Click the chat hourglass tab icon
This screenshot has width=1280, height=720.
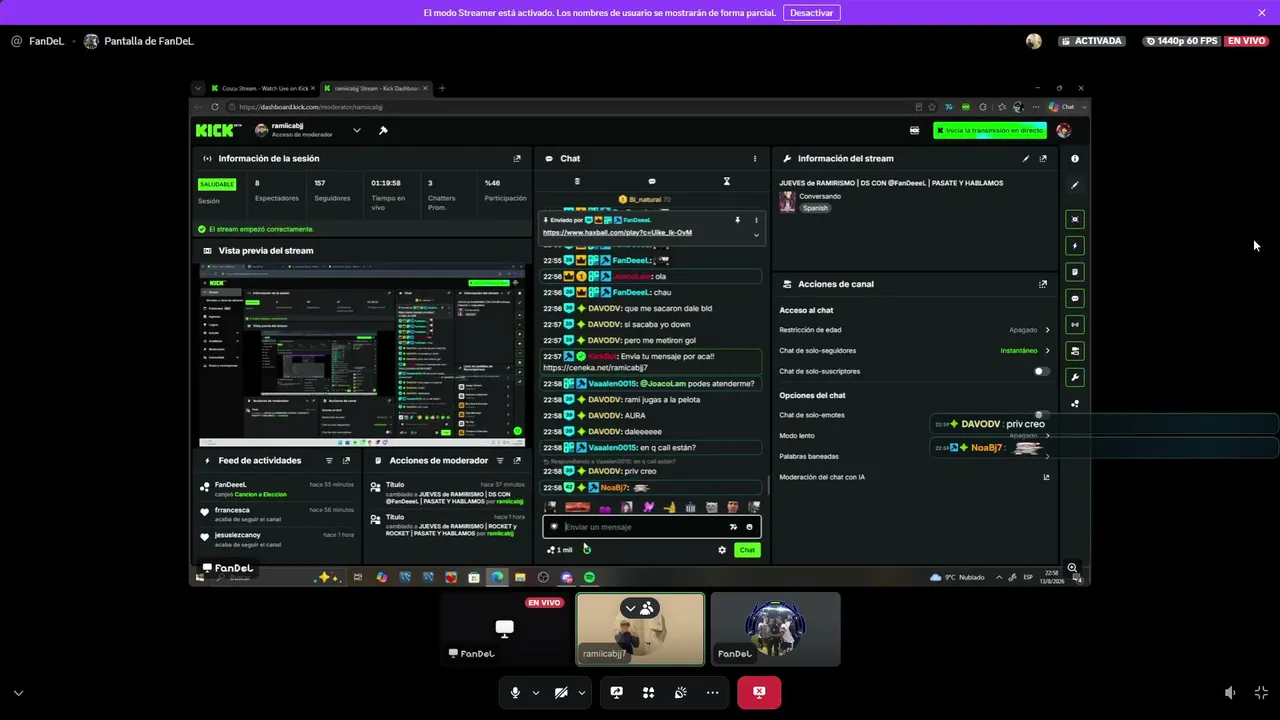click(x=727, y=181)
